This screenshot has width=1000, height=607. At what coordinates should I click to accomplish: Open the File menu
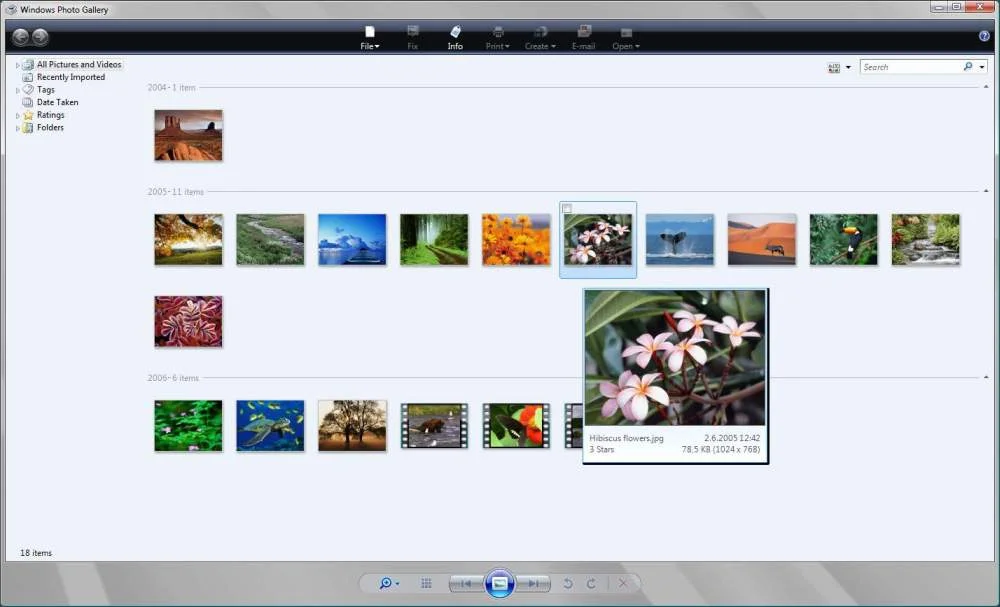pyautogui.click(x=370, y=38)
